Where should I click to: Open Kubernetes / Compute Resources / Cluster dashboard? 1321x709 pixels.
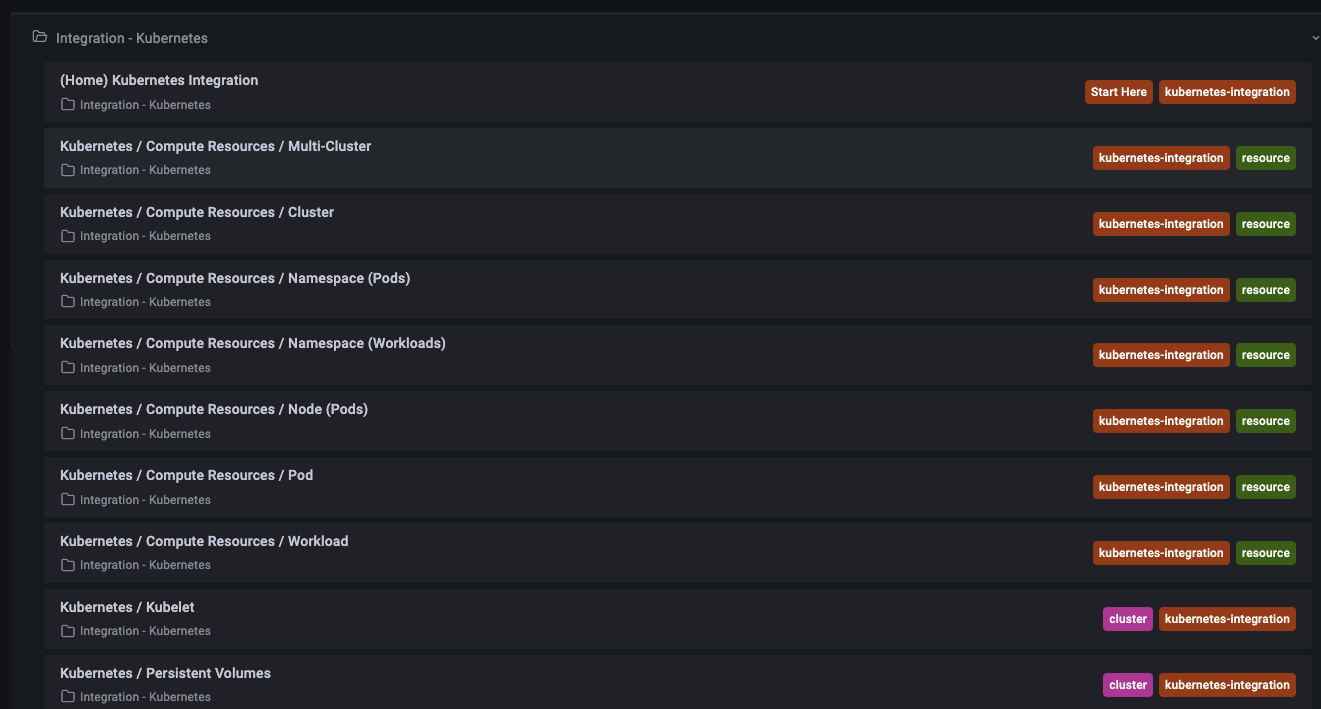tap(197, 212)
